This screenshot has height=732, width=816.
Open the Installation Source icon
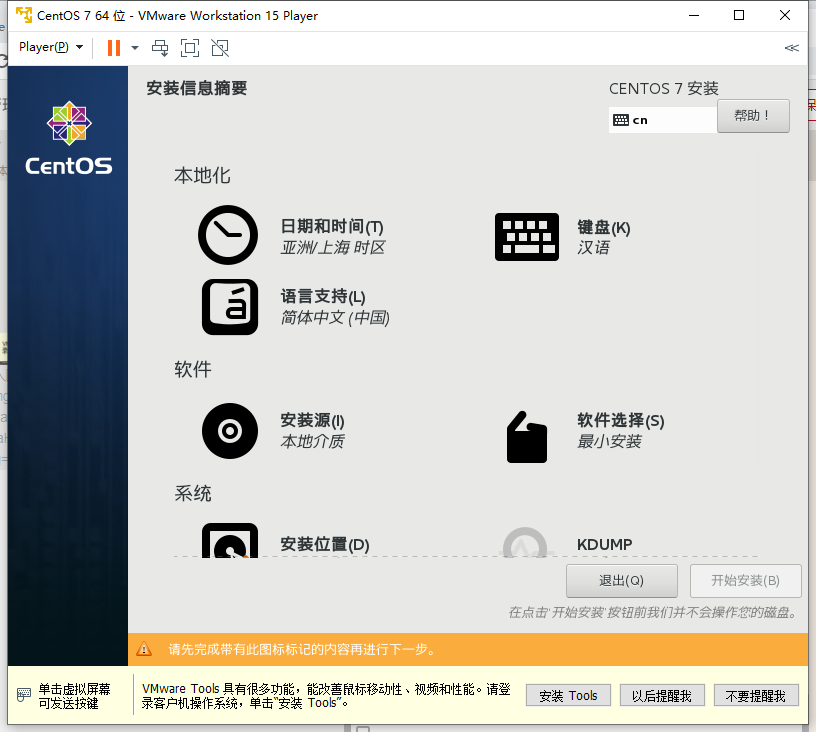[229, 430]
